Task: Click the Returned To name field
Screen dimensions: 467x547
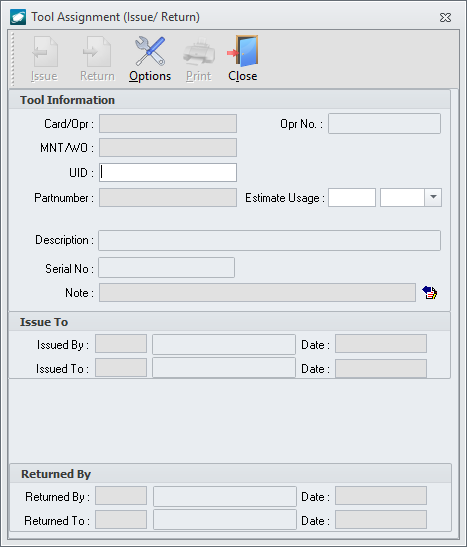Action: 225,520
